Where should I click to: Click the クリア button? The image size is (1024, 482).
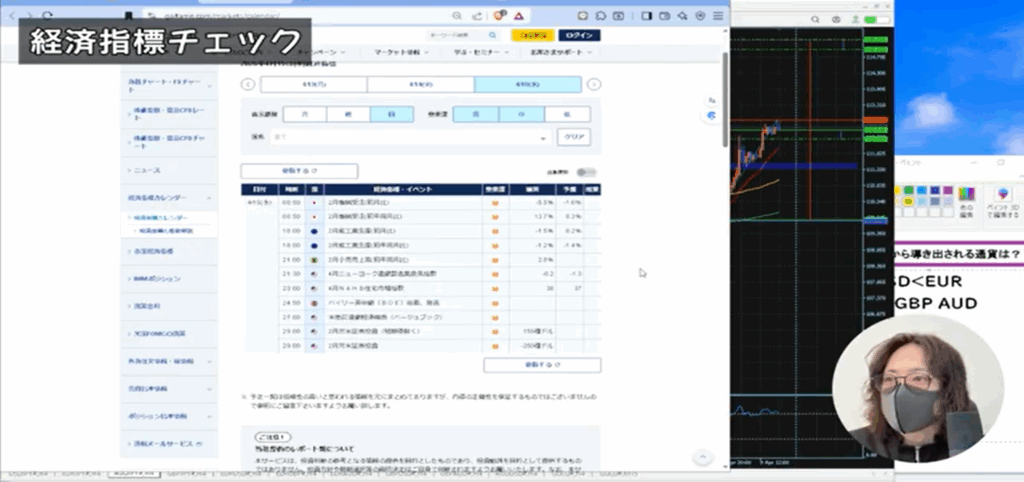point(574,137)
